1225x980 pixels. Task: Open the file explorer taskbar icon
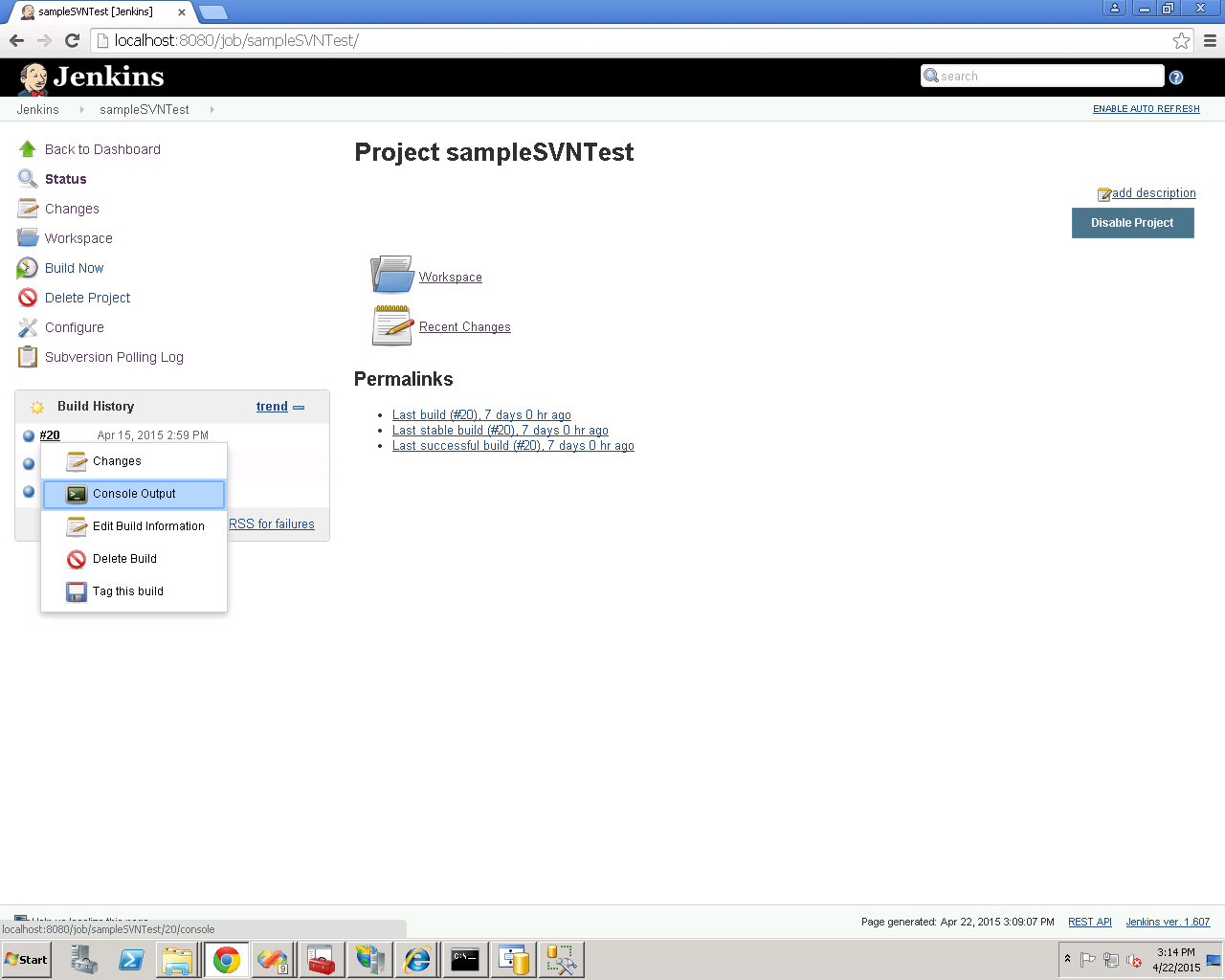[178, 960]
